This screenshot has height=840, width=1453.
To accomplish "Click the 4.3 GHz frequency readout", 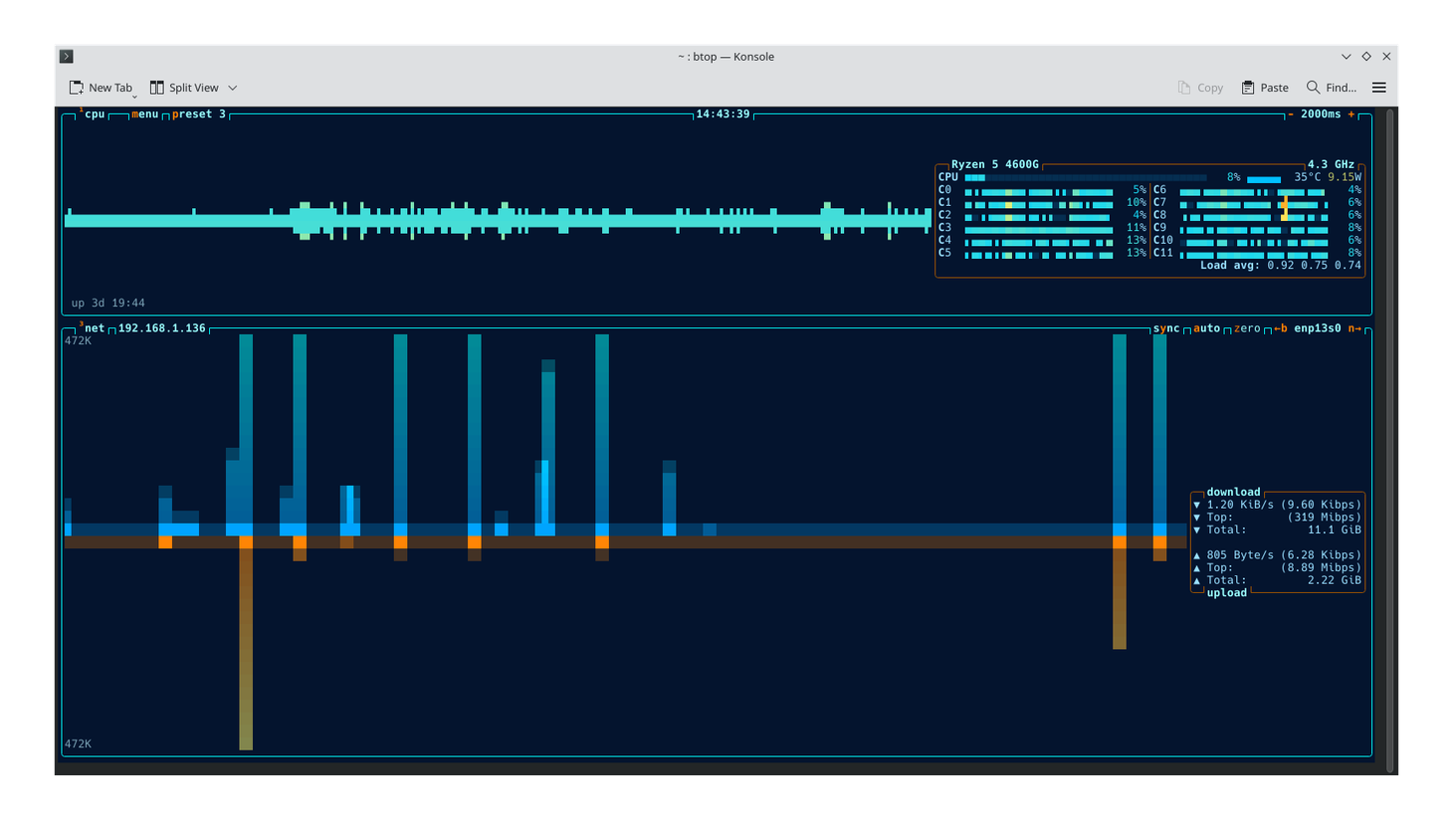I will (x=1331, y=164).
